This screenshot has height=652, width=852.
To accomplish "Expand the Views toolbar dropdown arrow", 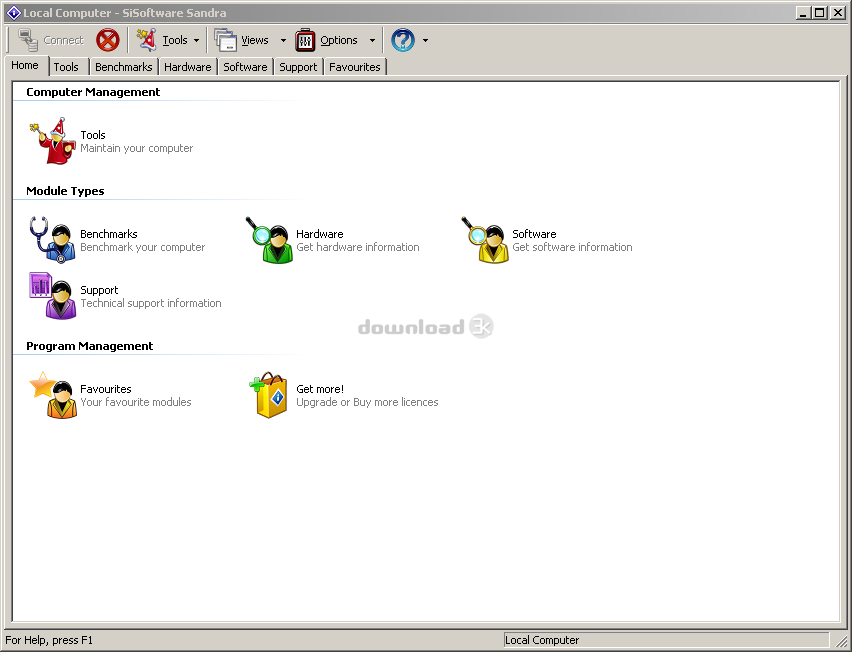I will 283,41.
